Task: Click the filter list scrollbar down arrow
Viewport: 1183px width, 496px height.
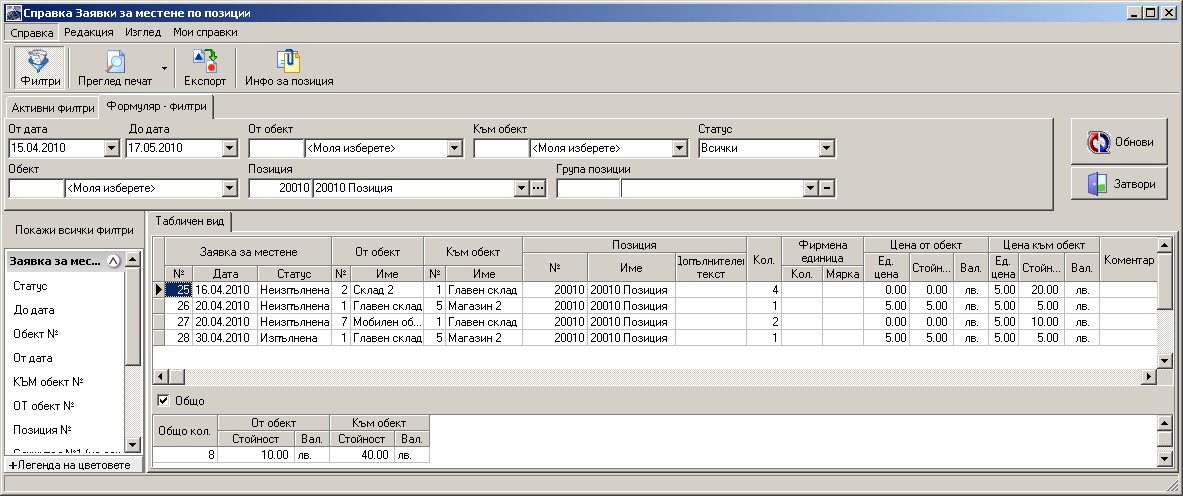Action: [x=133, y=445]
